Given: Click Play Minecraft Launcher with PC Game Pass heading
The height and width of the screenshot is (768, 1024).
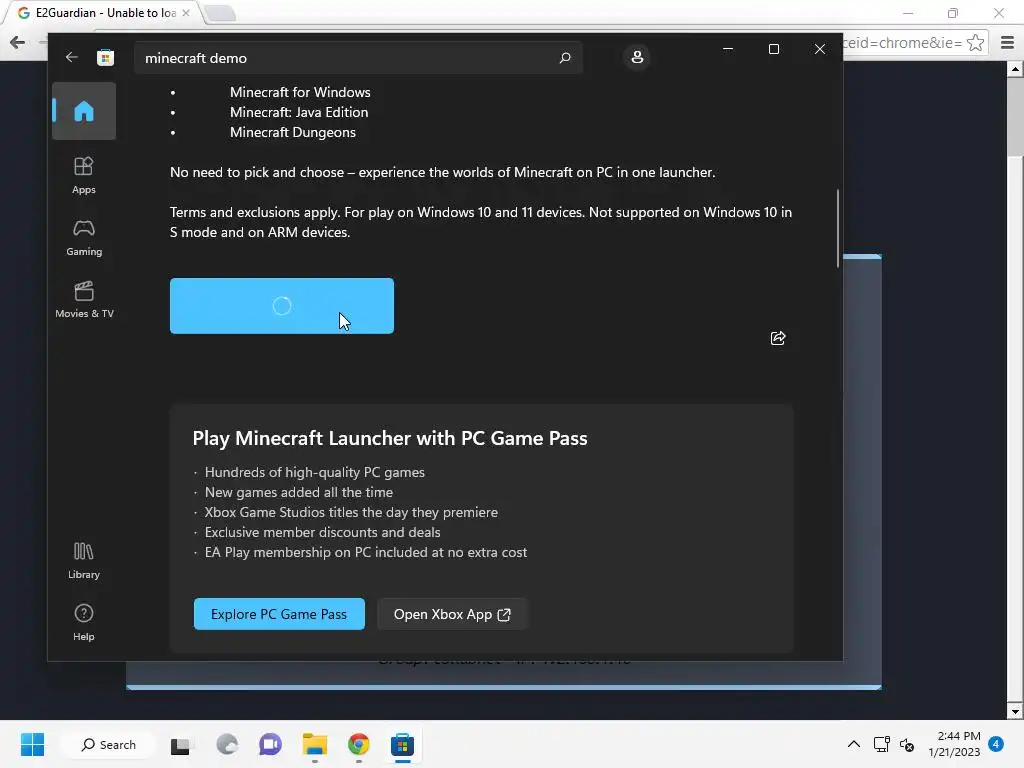Looking at the screenshot, I should coord(390,438).
